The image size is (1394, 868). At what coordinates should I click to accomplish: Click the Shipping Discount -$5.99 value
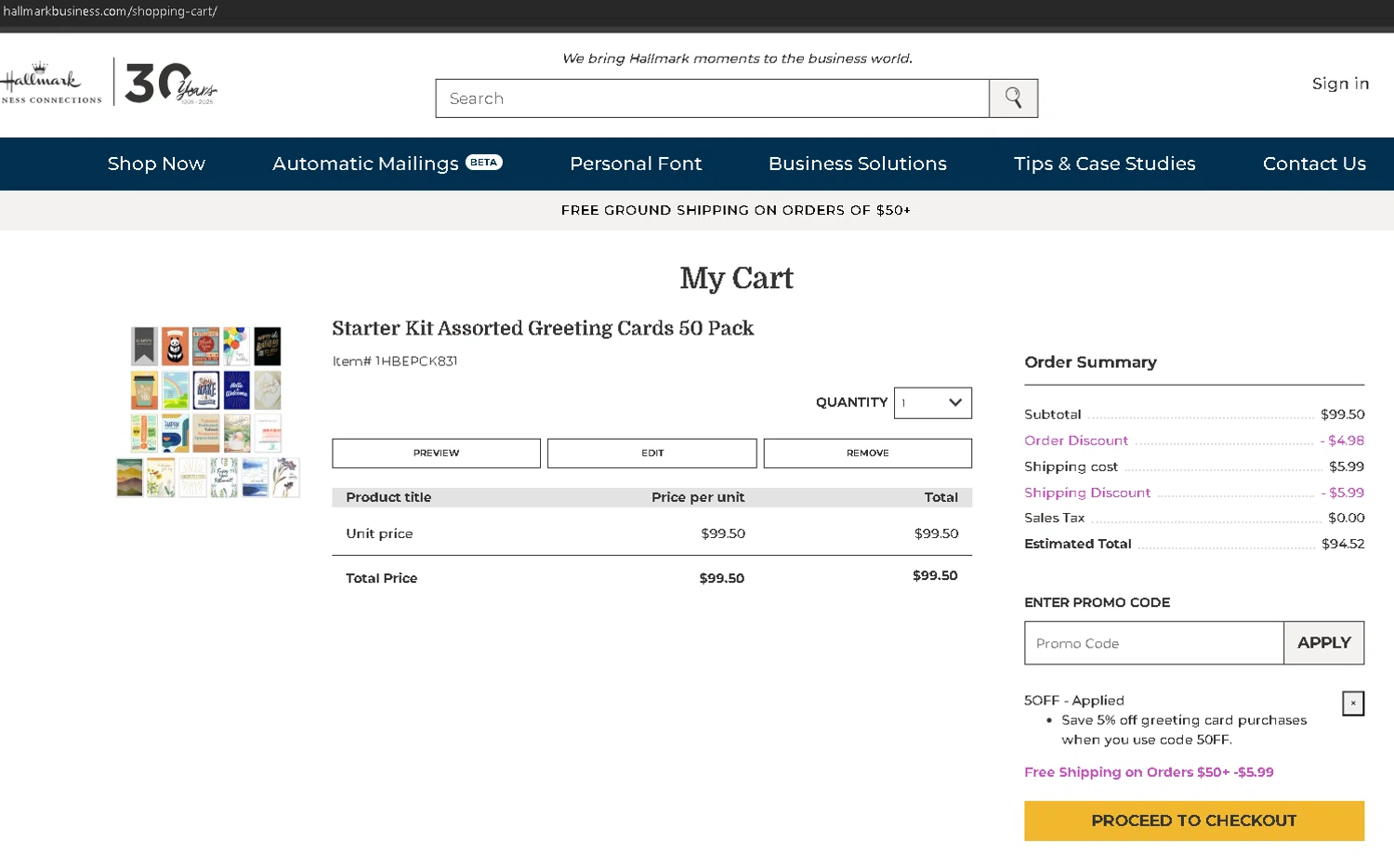1343,493
